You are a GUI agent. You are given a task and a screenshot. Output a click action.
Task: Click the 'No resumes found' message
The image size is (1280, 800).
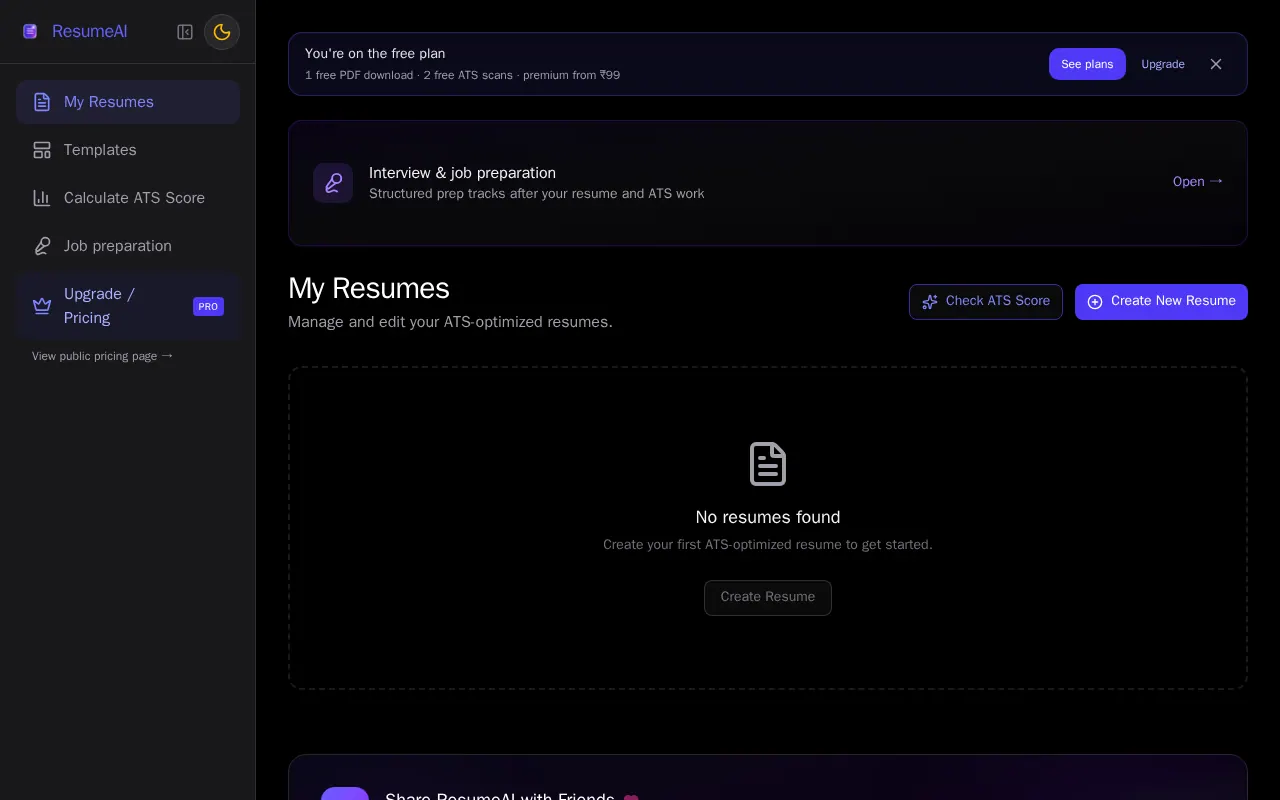pyautogui.click(x=768, y=517)
